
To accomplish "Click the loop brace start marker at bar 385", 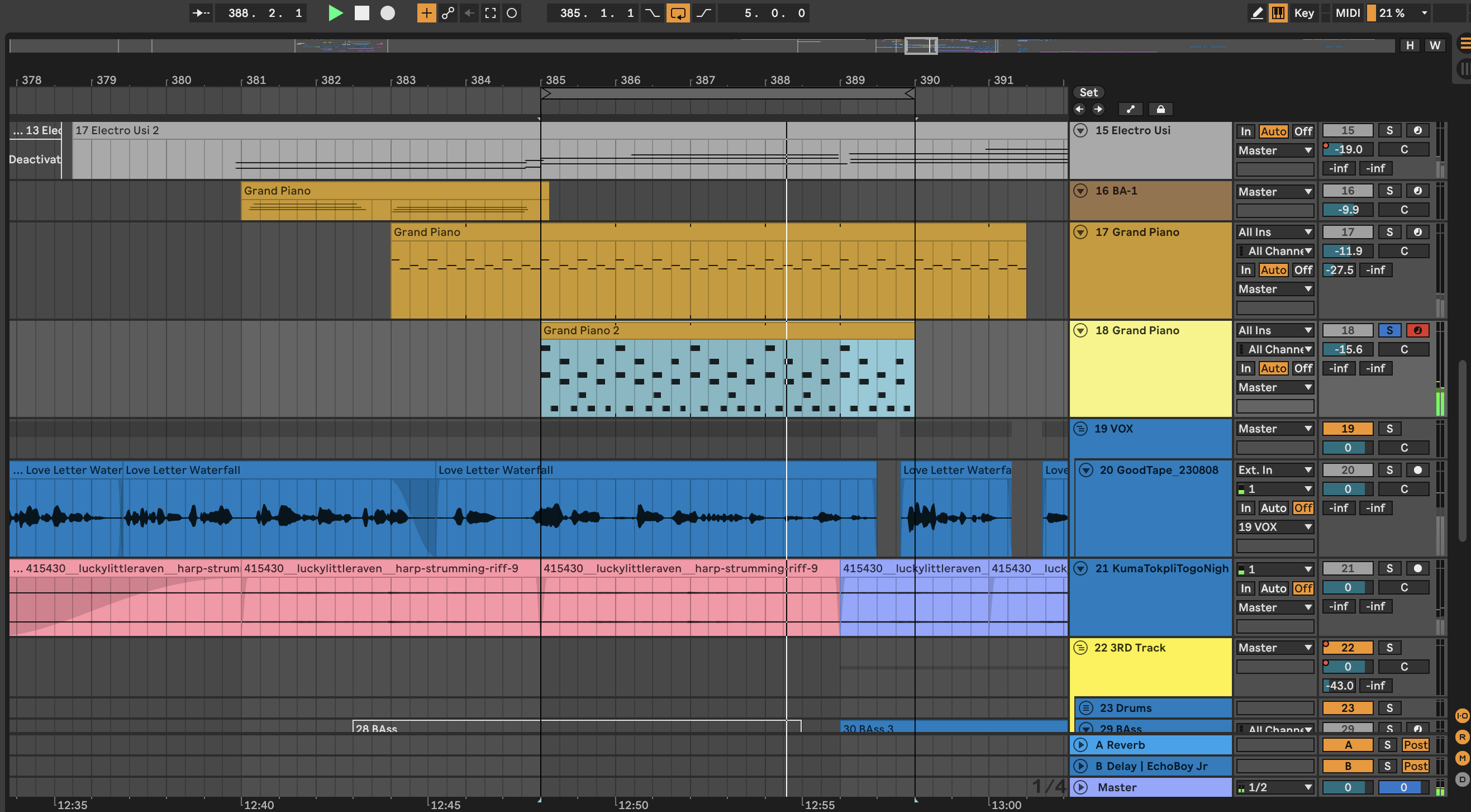I will pos(546,93).
